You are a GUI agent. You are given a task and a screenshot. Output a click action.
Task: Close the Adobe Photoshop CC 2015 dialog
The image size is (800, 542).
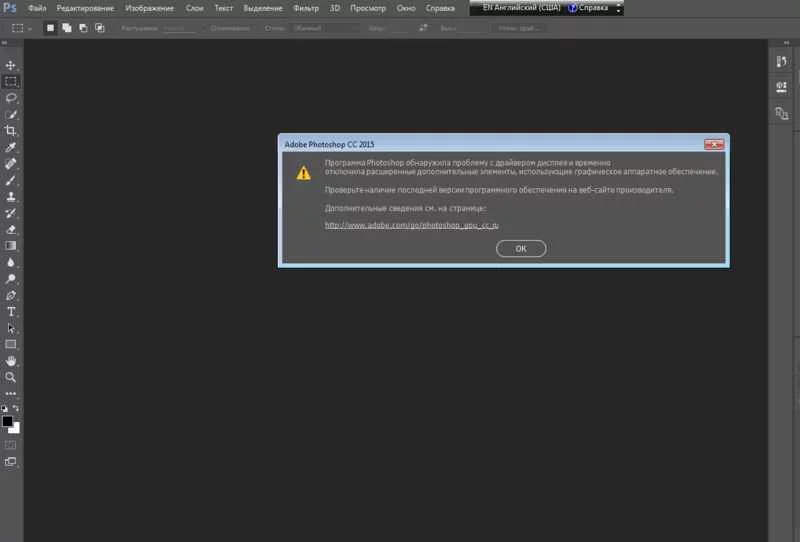[x=714, y=144]
